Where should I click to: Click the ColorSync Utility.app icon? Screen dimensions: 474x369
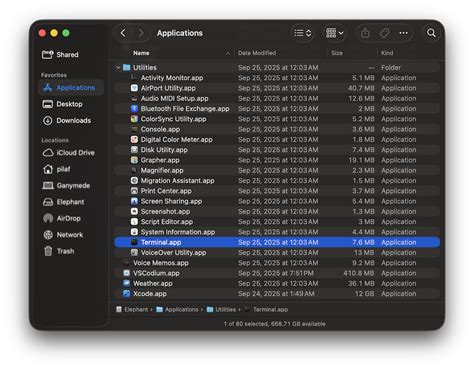coord(134,119)
